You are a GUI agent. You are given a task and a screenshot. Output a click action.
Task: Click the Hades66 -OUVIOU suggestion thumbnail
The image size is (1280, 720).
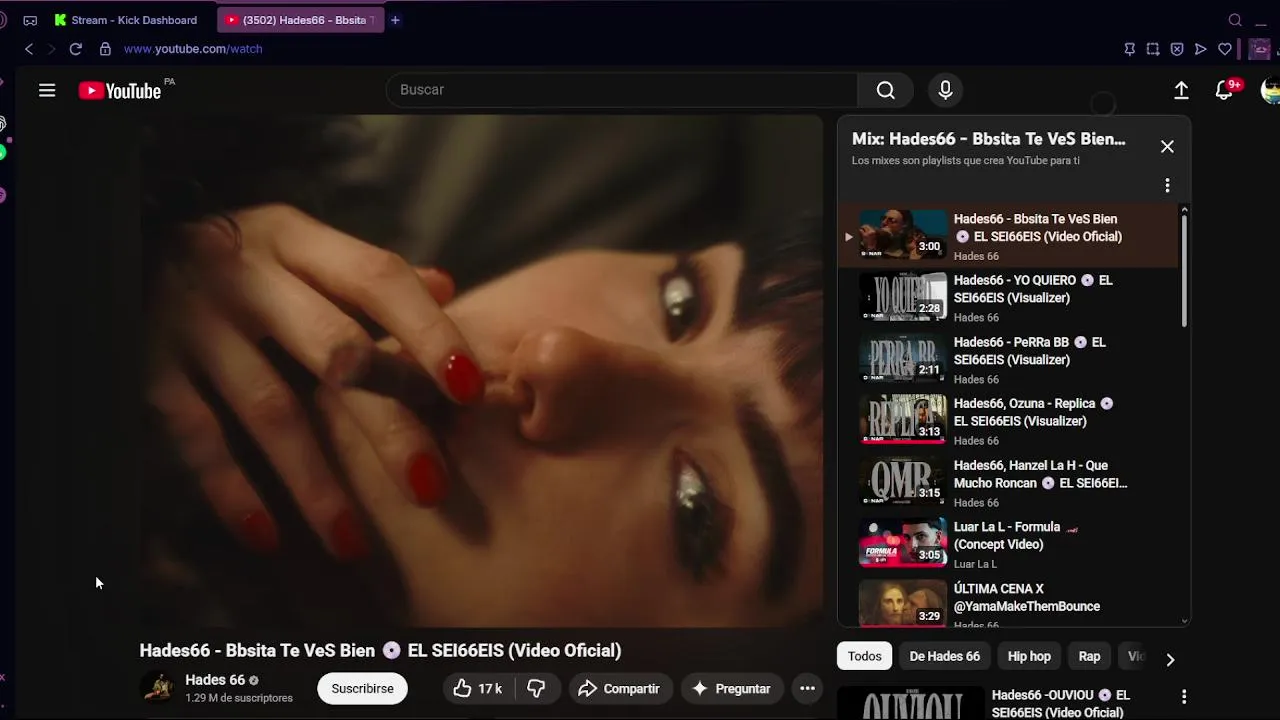point(911,703)
